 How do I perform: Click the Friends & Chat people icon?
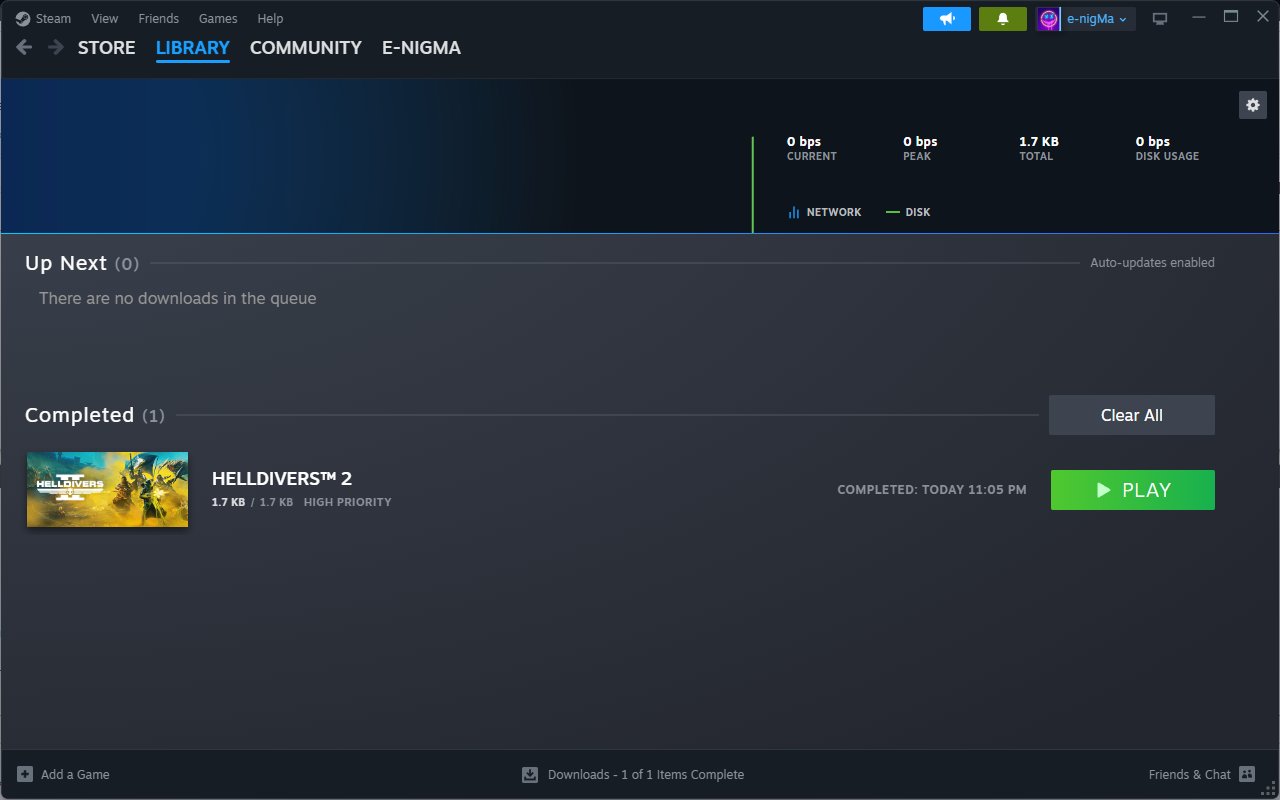coord(1246,774)
